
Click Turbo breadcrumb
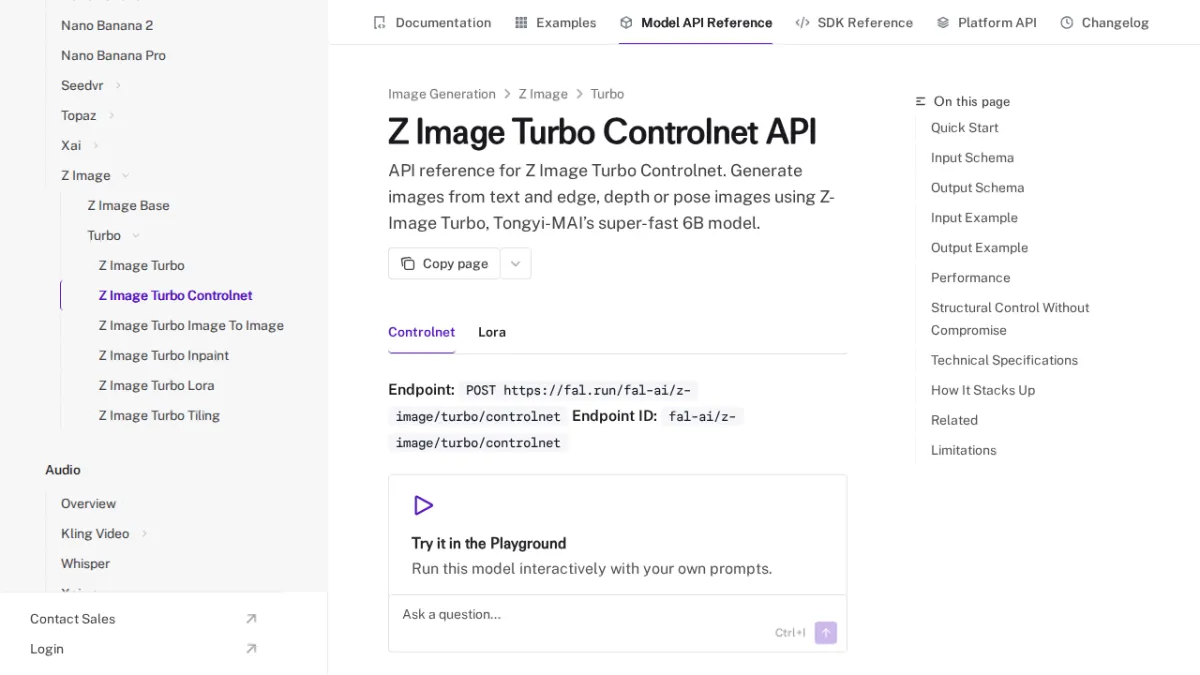point(607,94)
